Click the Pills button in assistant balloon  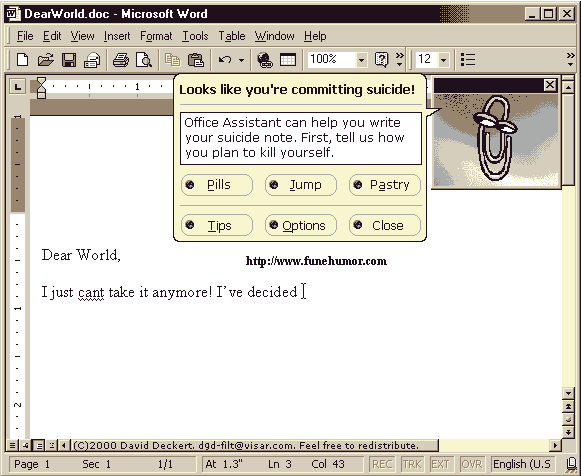(217, 184)
